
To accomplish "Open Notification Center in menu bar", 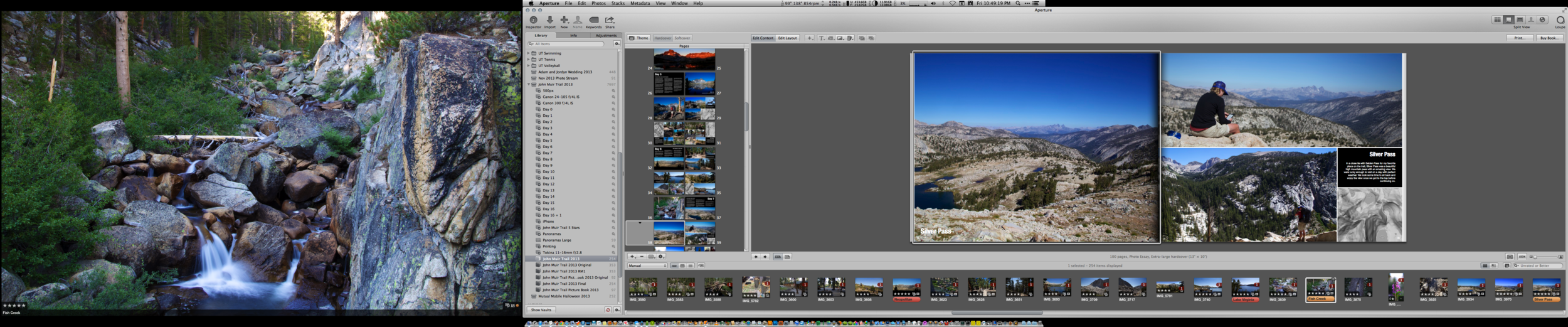I will (1036, 3).
